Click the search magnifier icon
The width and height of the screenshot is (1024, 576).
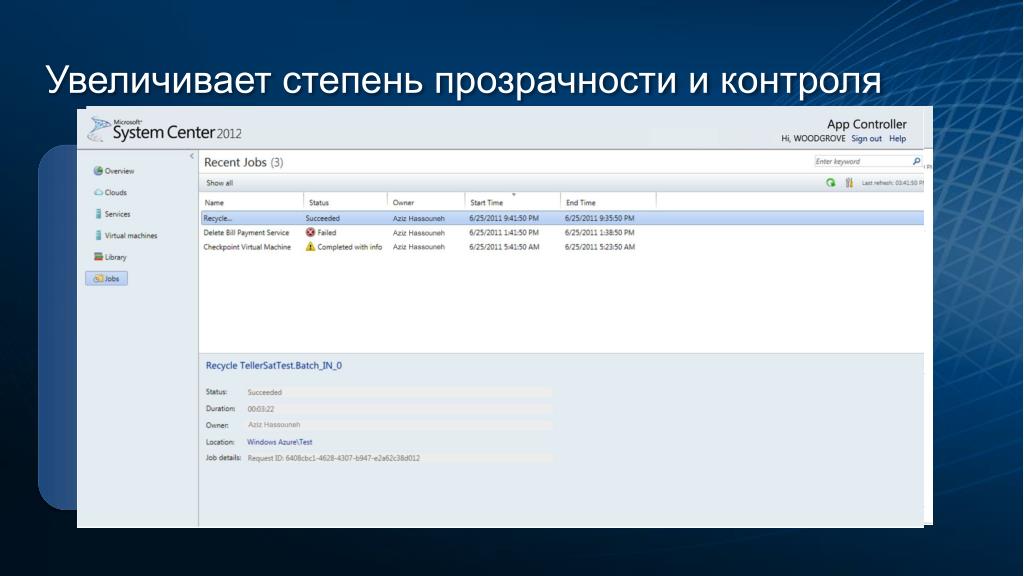(x=917, y=161)
